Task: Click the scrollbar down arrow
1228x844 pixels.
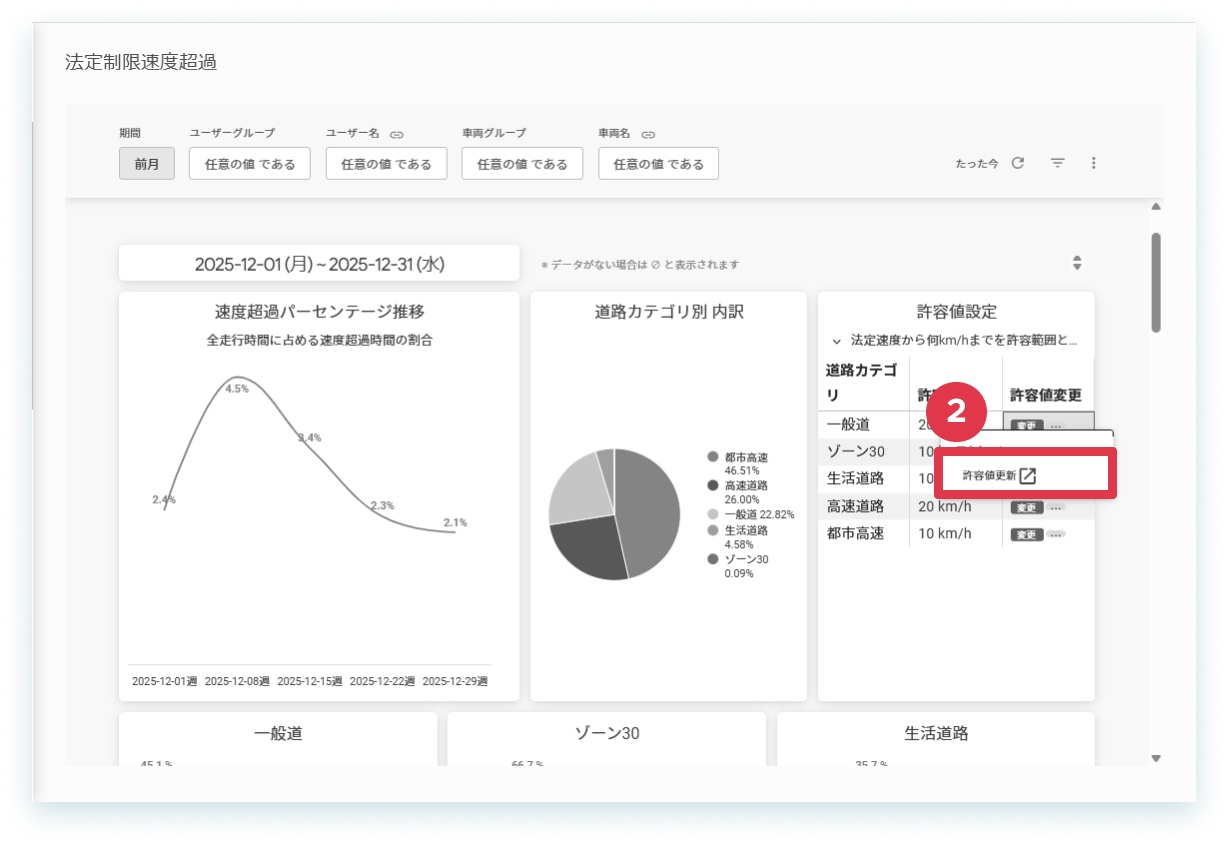Action: pos(1156,758)
